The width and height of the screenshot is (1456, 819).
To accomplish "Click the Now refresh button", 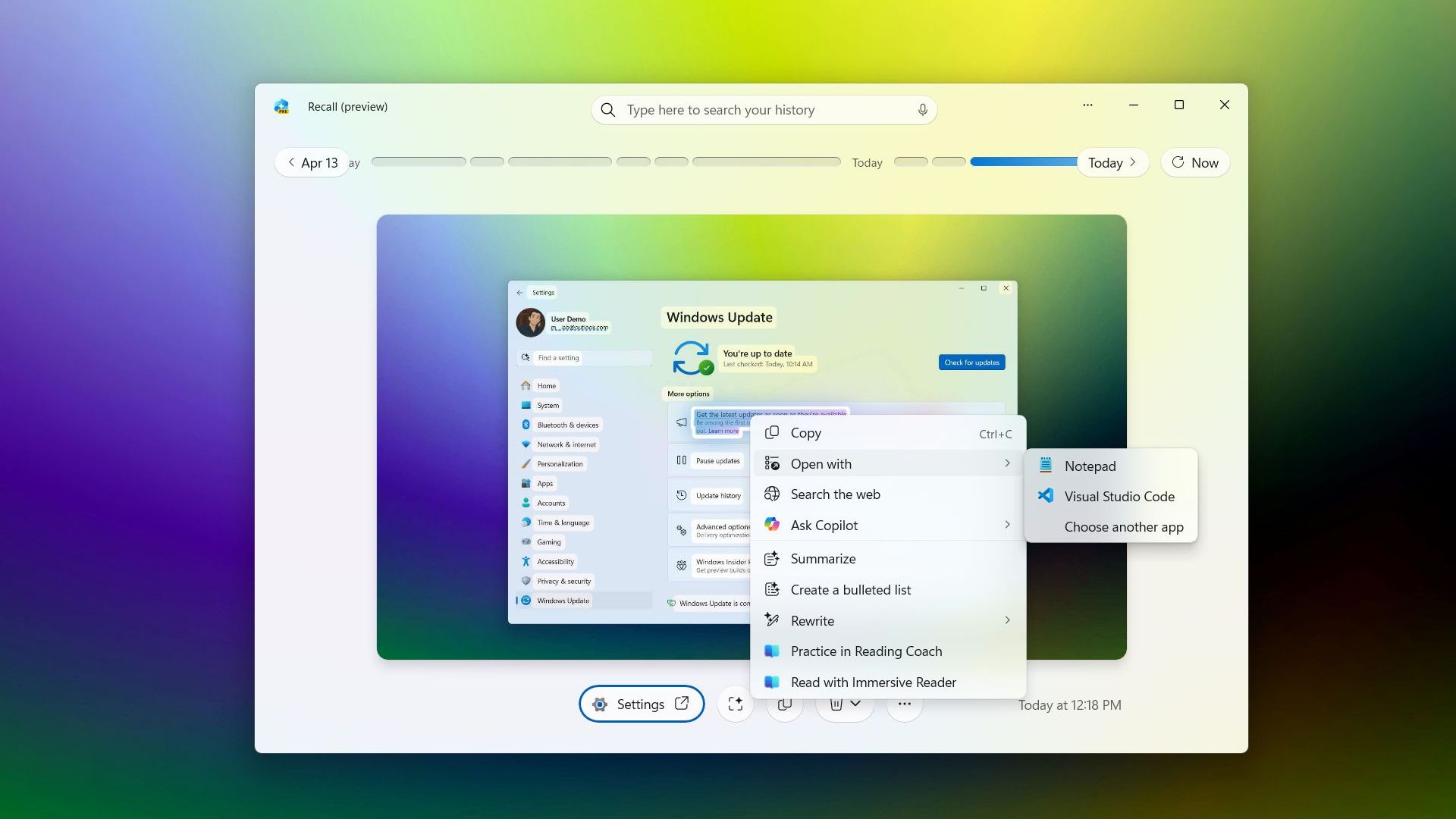I will (x=1195, y=163).
